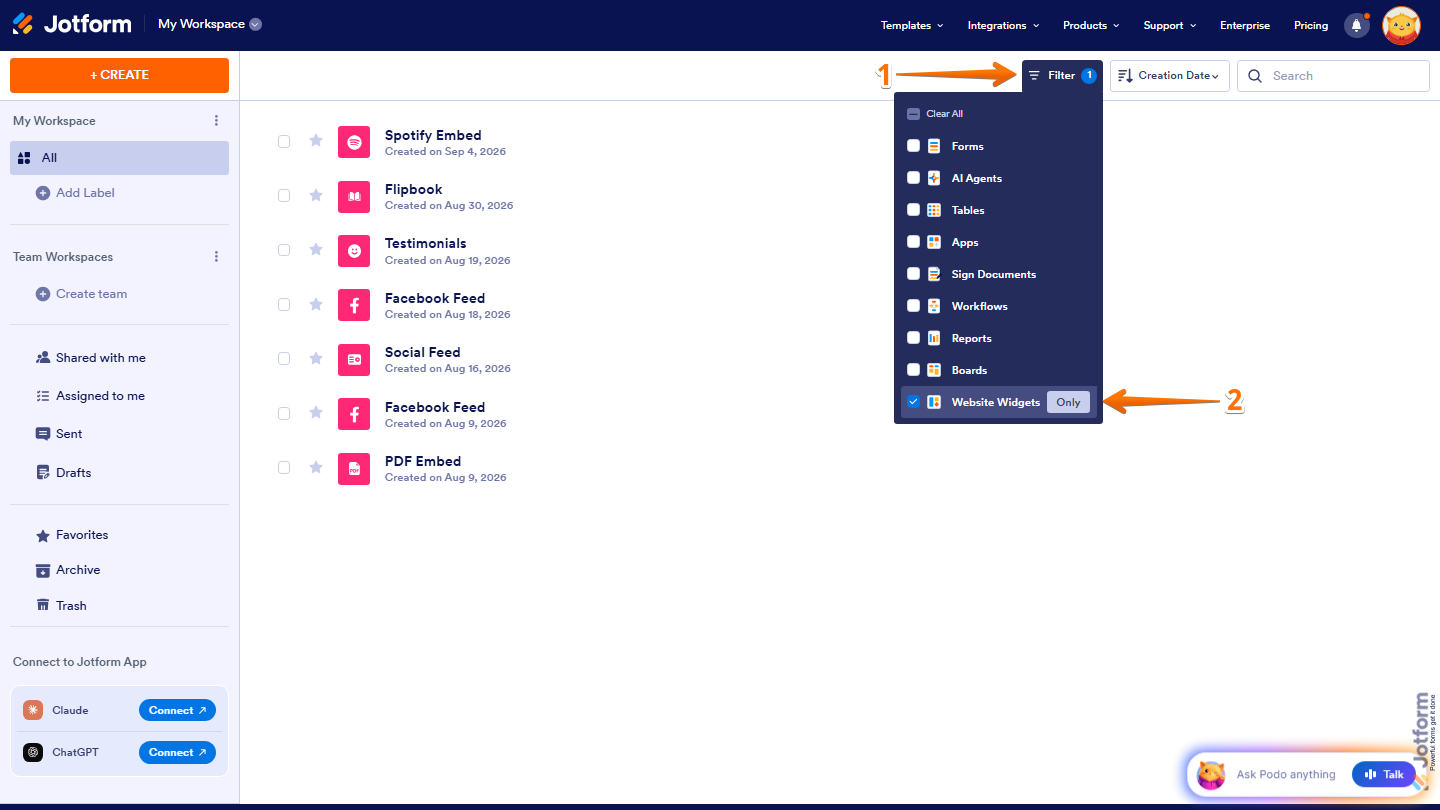Click the Only button for Website Widgets
Viewport: 1440px width, 810px height.
(x=1068, y=402)
